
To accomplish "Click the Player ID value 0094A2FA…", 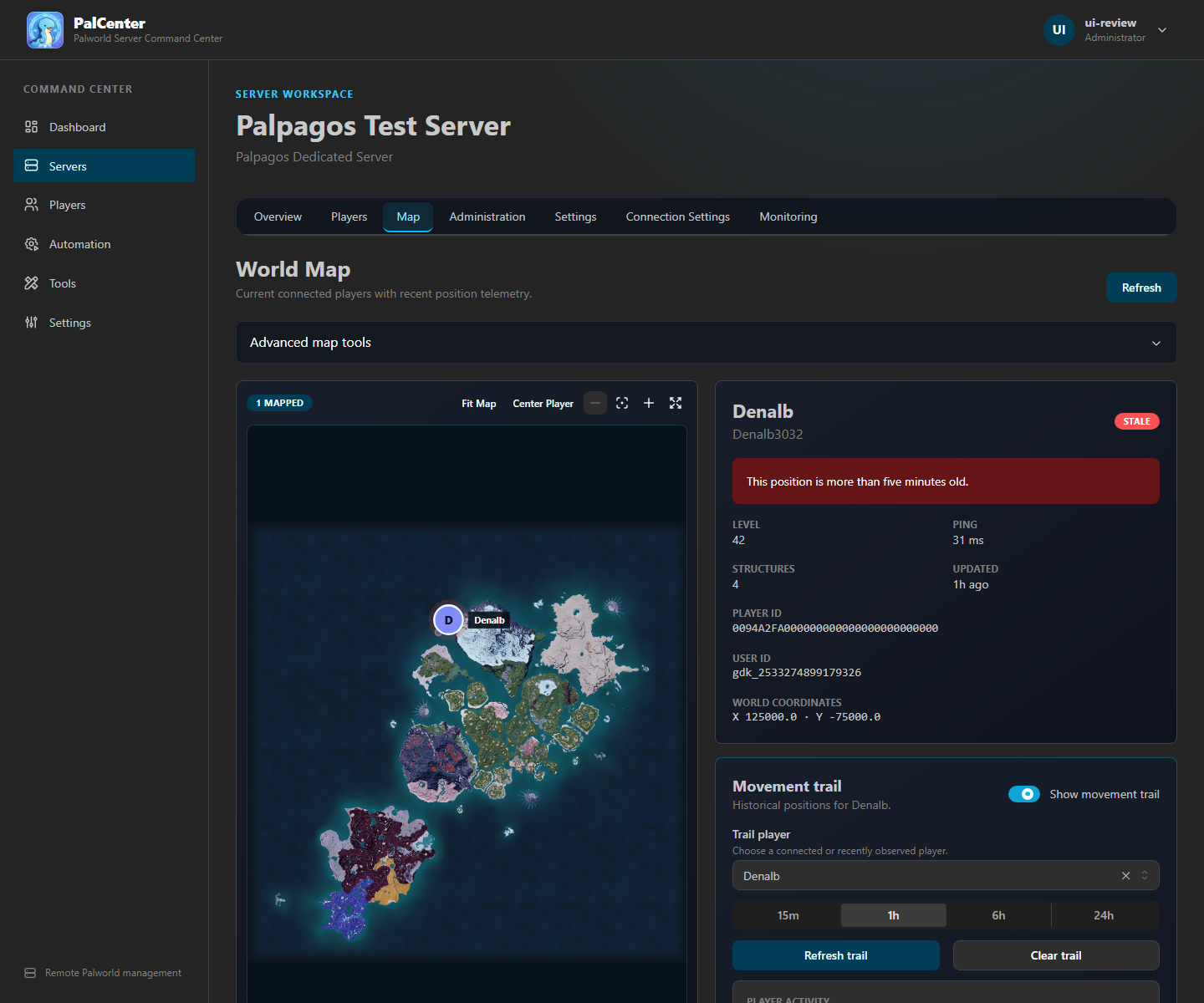I will pyautogui.click(x=835, y=628).
